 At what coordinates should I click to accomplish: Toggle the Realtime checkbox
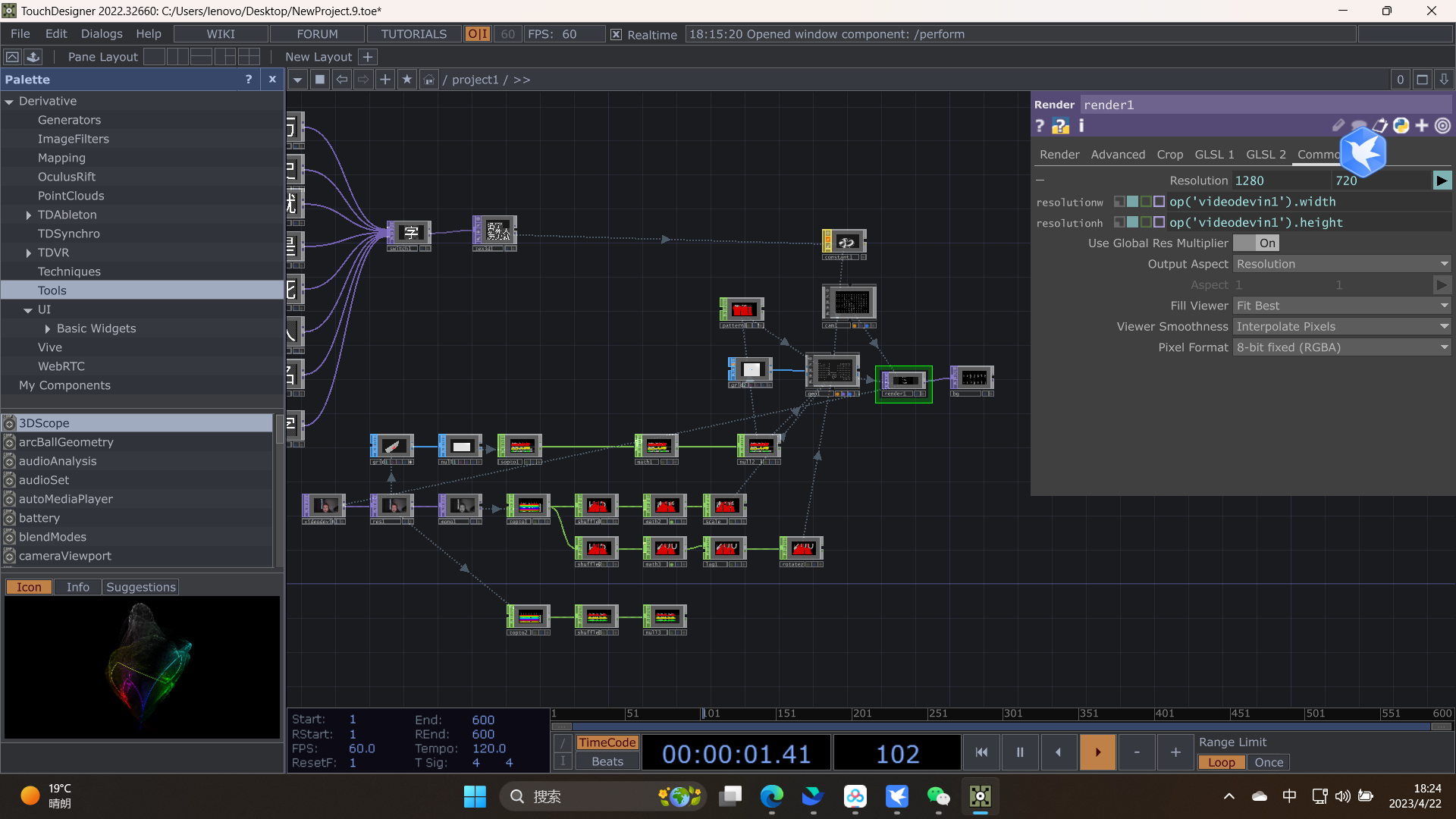pos(617,34)
